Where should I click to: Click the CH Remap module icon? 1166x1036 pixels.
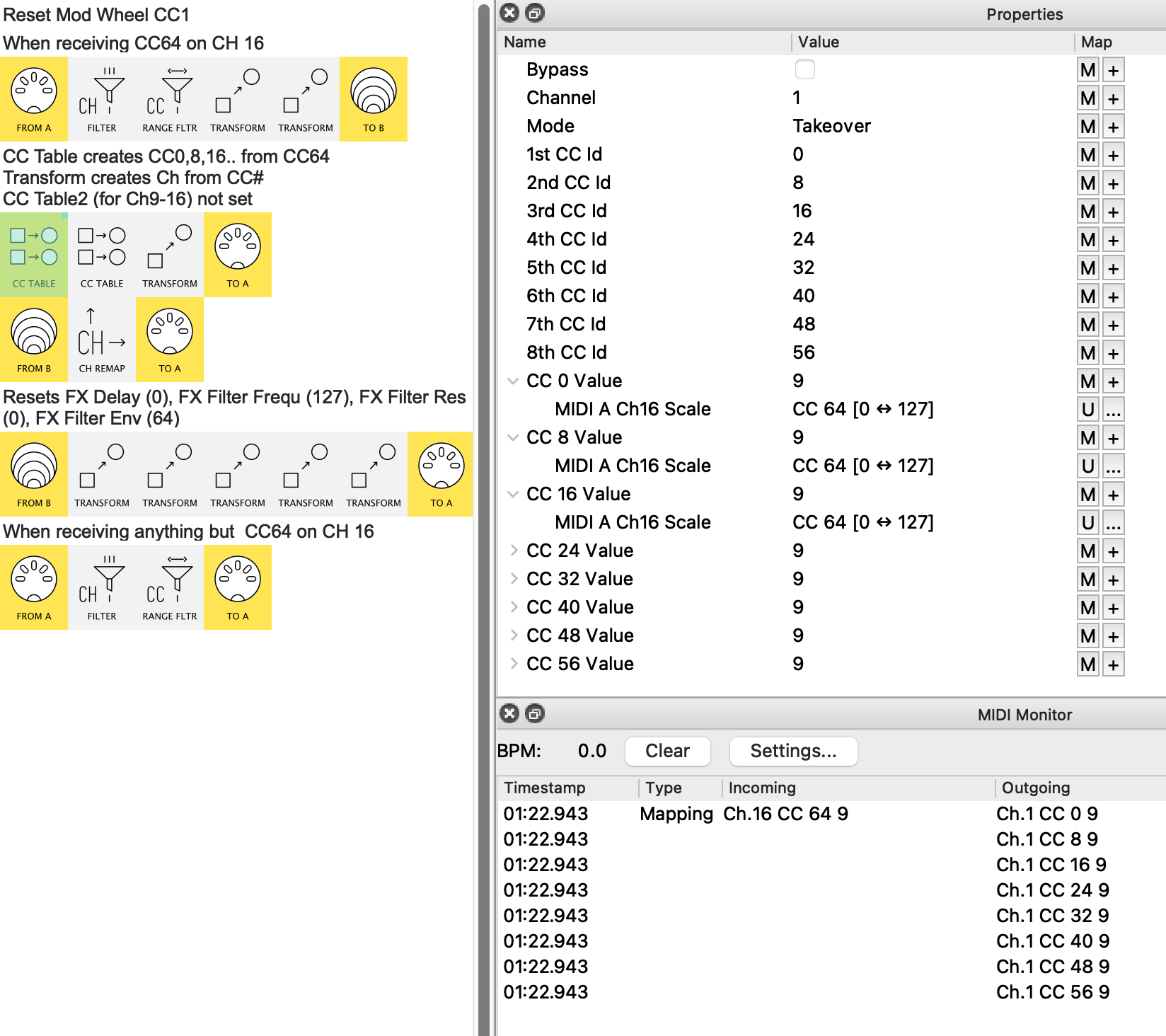click(102, 340)
